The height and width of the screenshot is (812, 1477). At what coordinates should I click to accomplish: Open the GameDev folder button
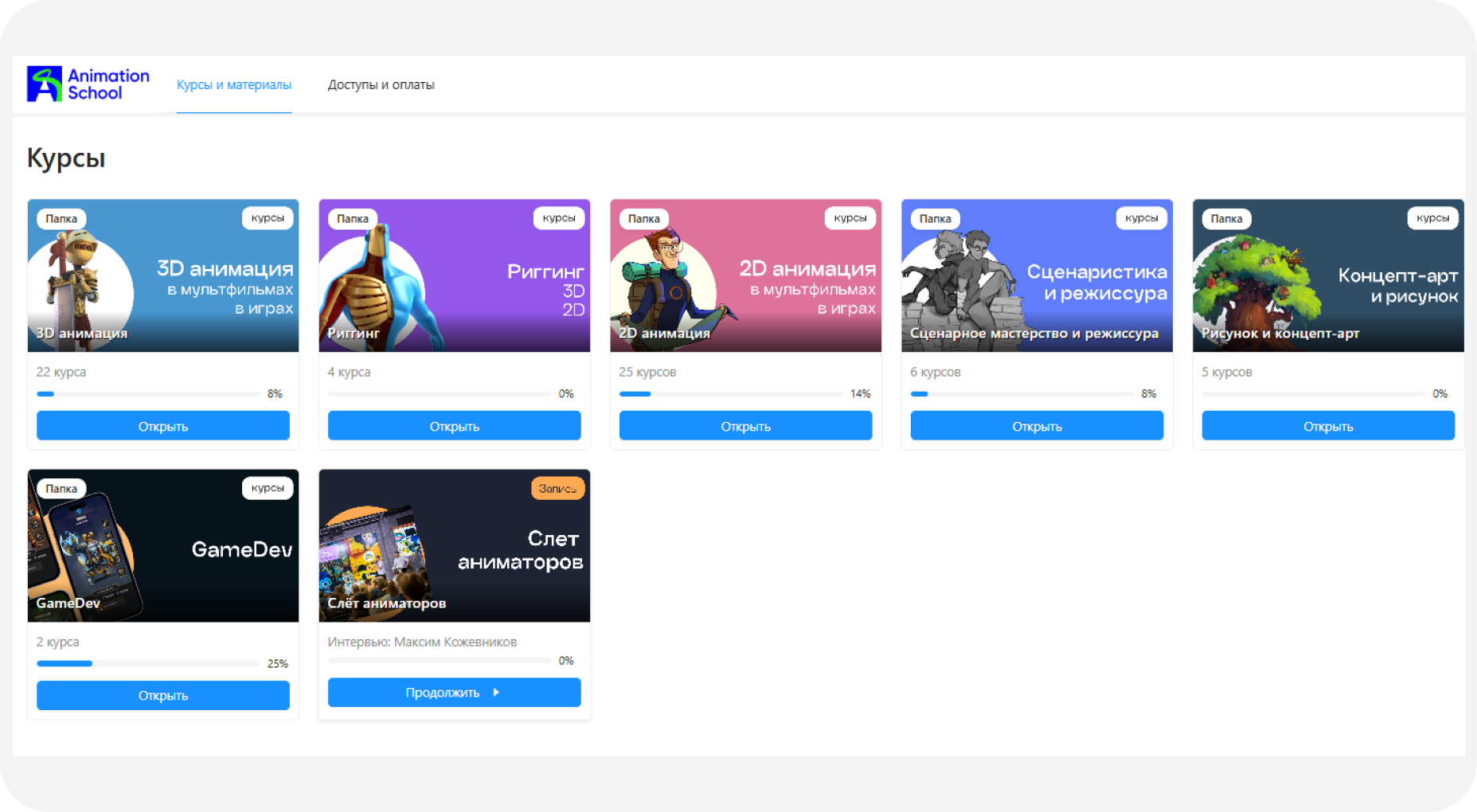point(163,696)
